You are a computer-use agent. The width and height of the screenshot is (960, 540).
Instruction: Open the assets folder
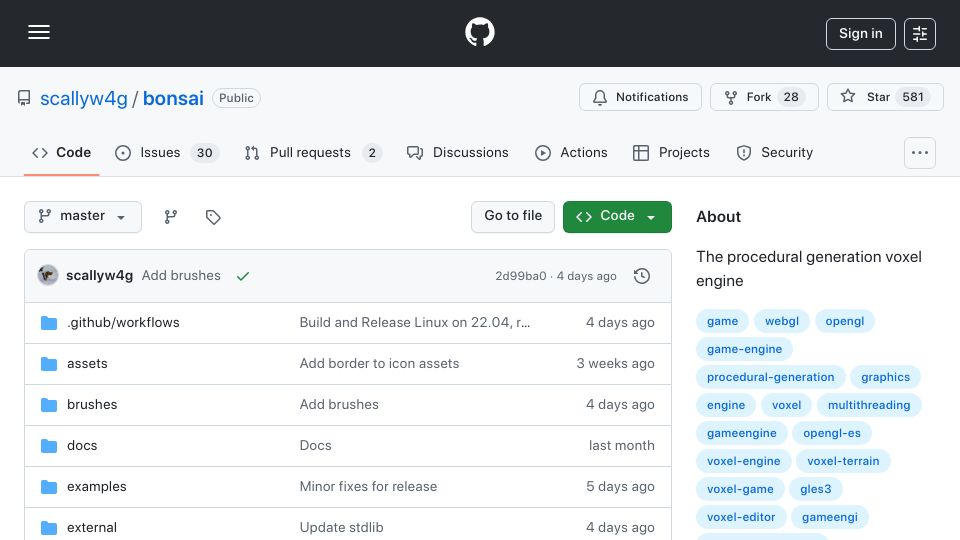click(87, 364)
